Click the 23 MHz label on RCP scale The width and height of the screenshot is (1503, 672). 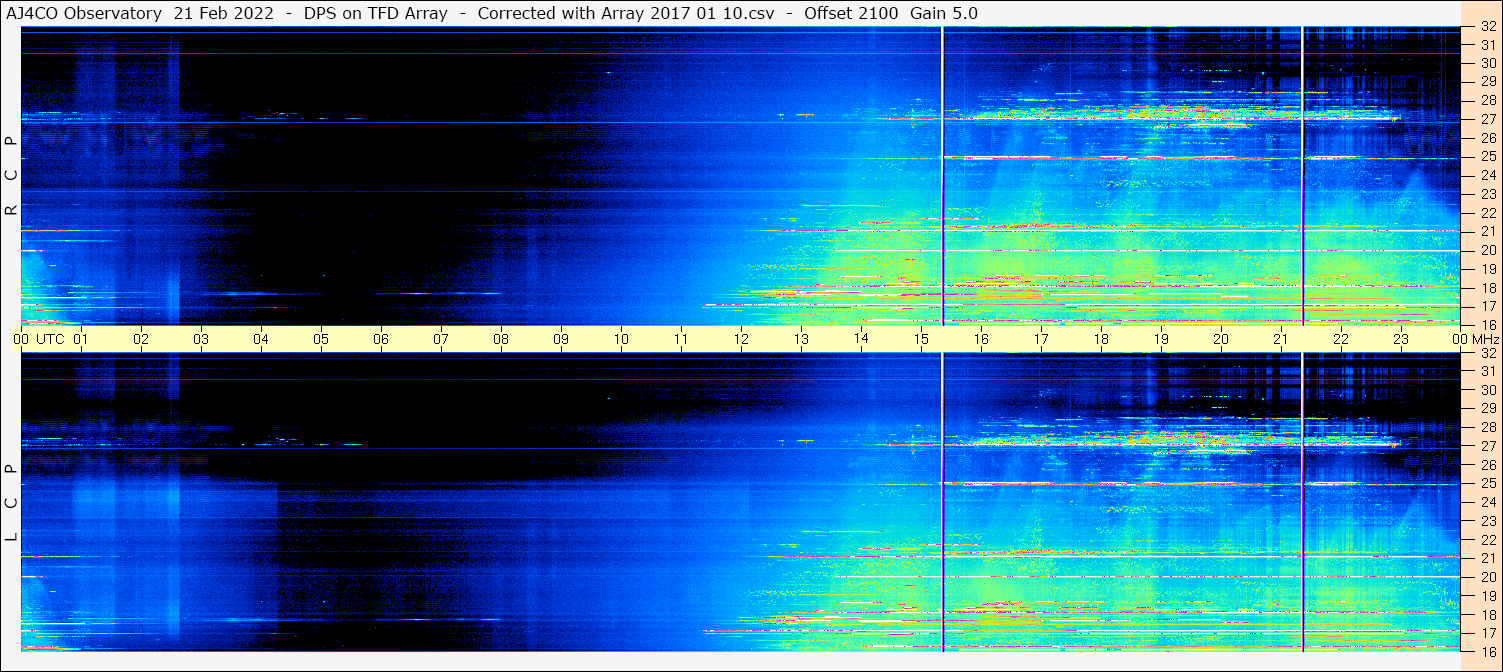[x=1487, y=194]
